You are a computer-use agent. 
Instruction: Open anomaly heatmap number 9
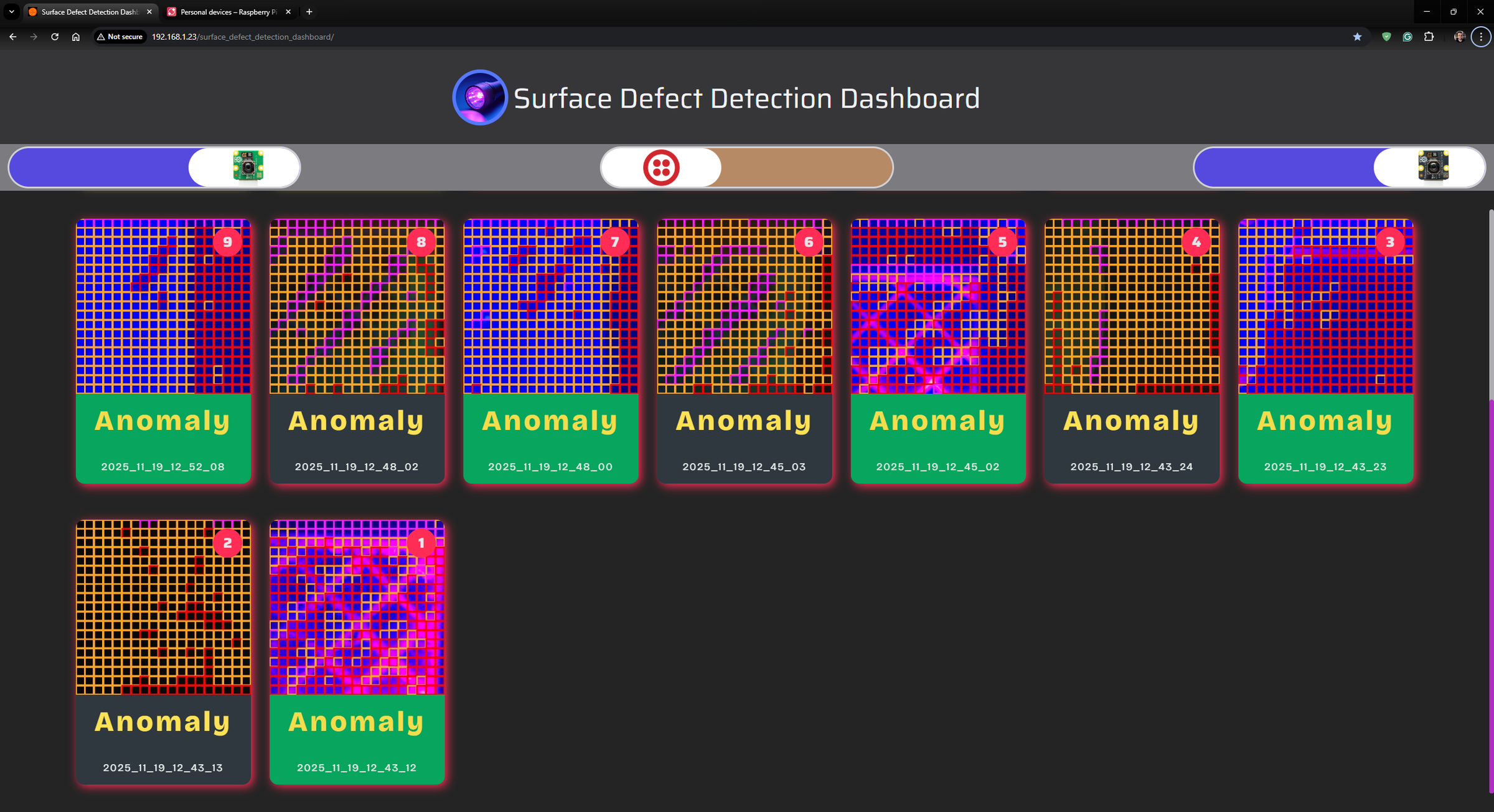[163, 306]
